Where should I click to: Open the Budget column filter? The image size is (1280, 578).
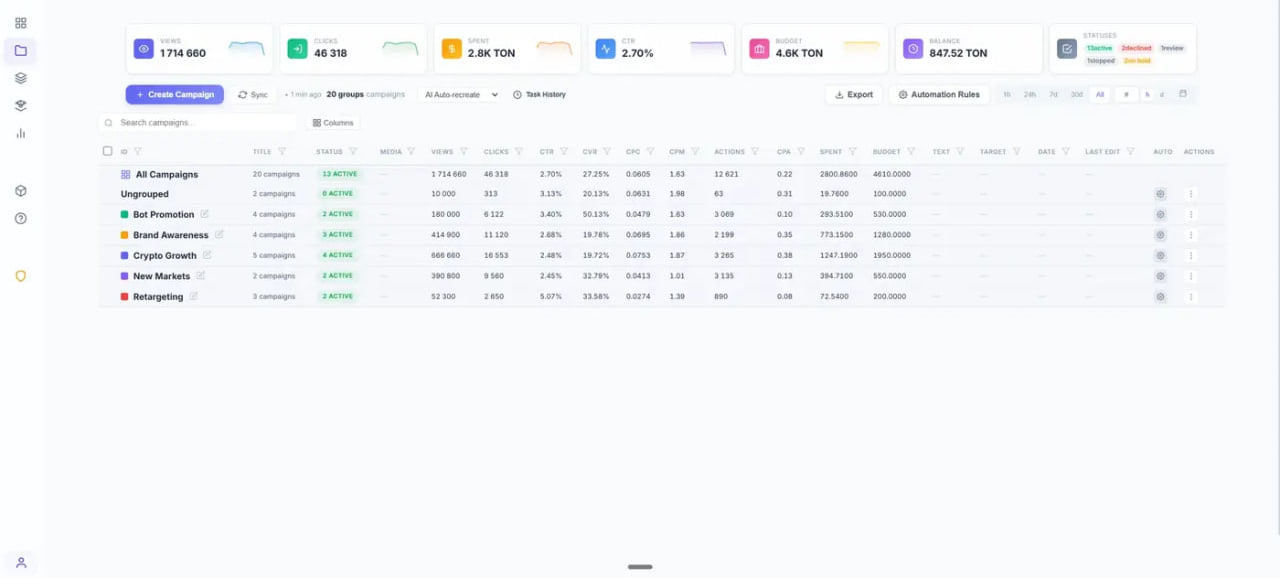click(x=911, y=152)
